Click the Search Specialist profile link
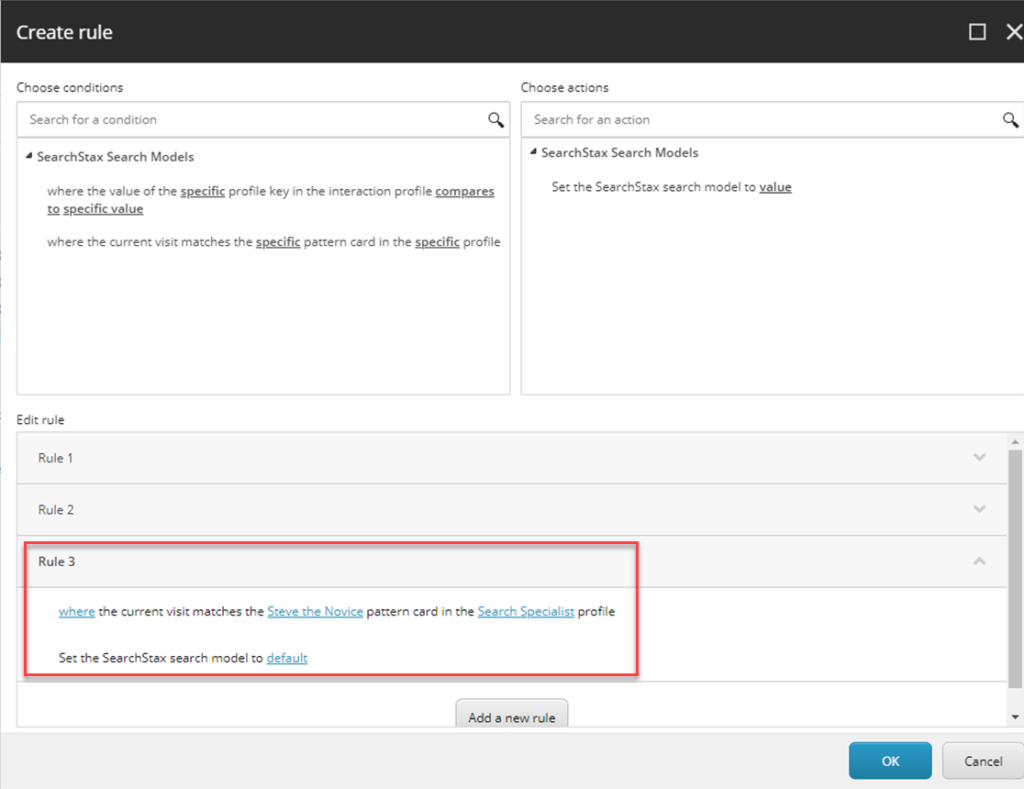Image resolution: width=1024 pixels, height=789 pixels. (526, 611)
